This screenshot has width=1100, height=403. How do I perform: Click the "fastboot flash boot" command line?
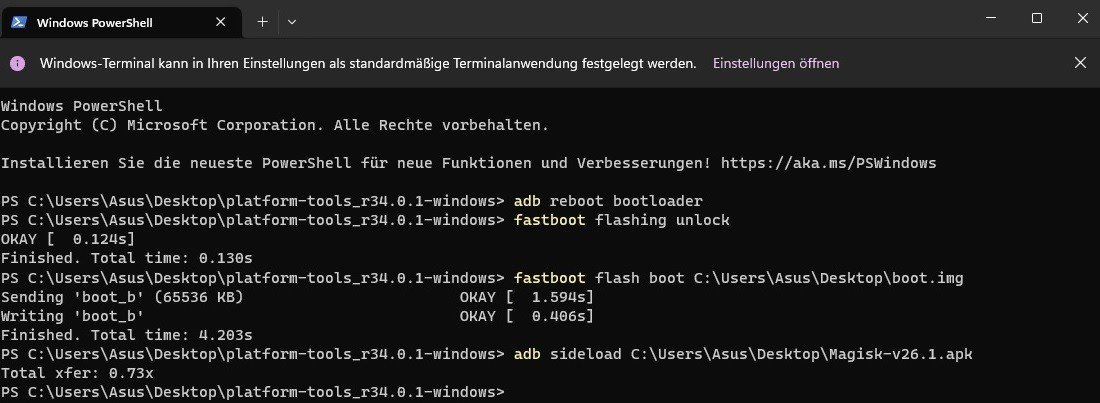pos(738,277)
